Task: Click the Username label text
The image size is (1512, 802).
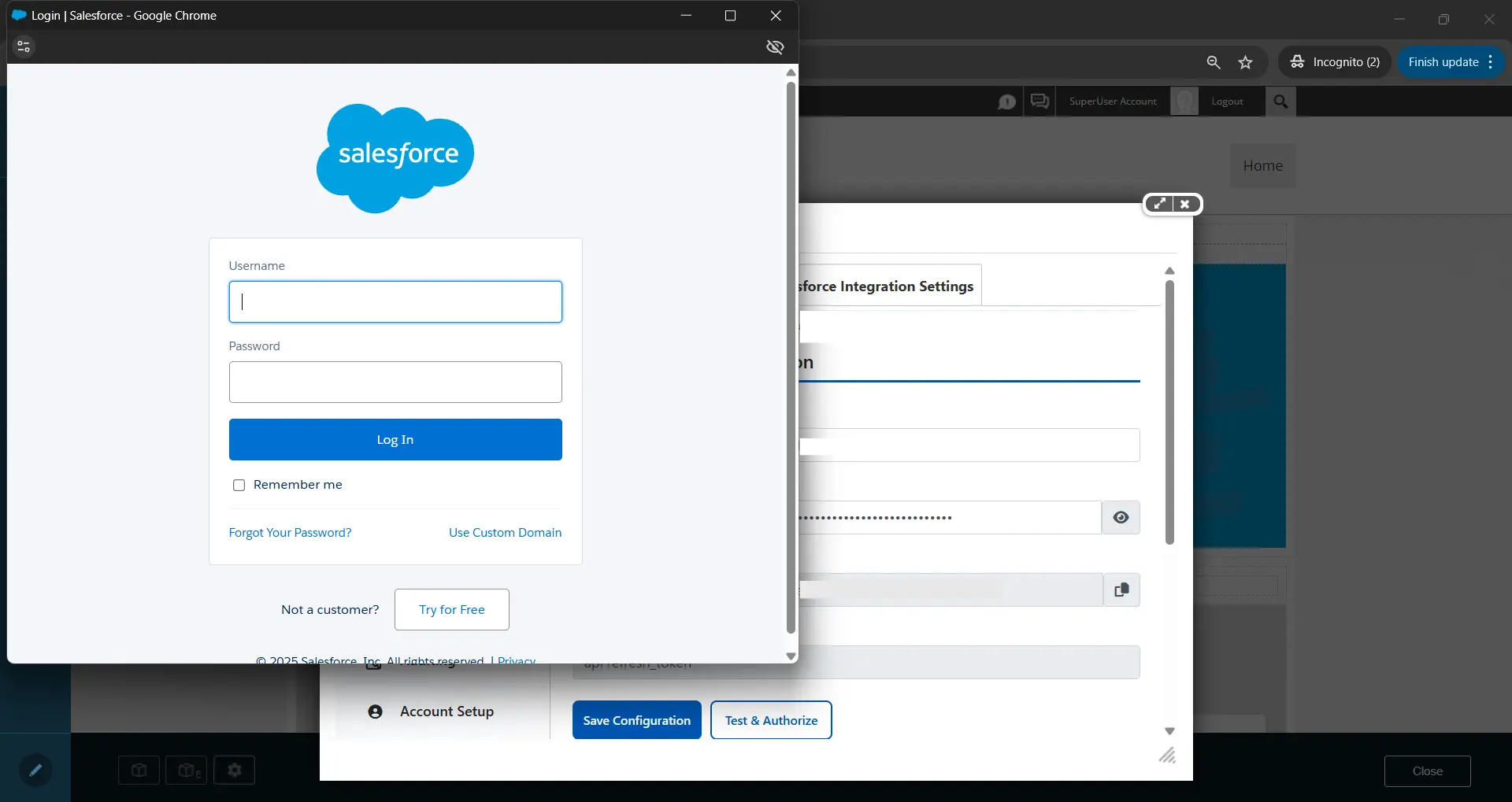Action: (x=257, y=266)
